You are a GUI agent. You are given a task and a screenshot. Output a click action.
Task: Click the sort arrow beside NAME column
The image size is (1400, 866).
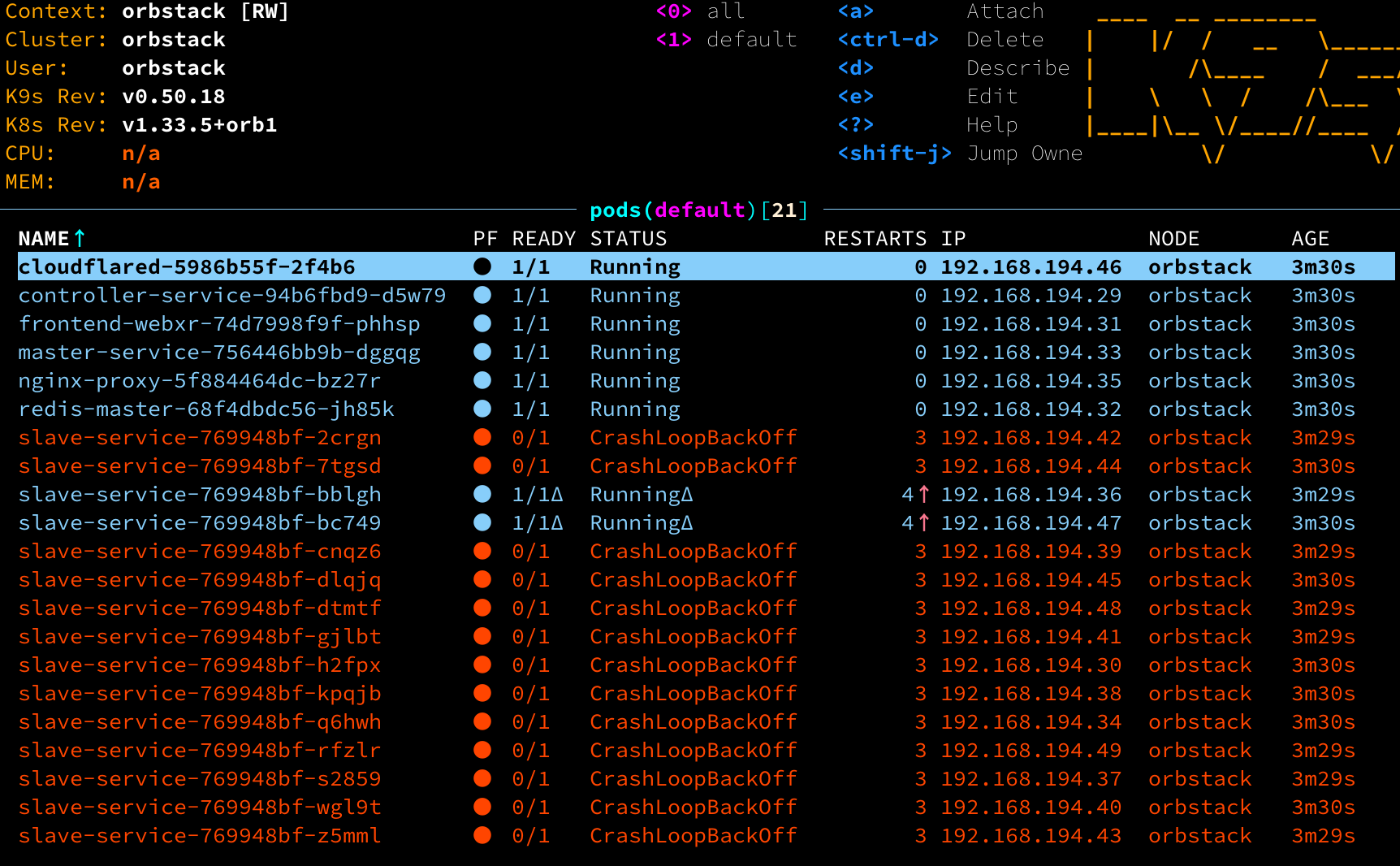(80, 238)
